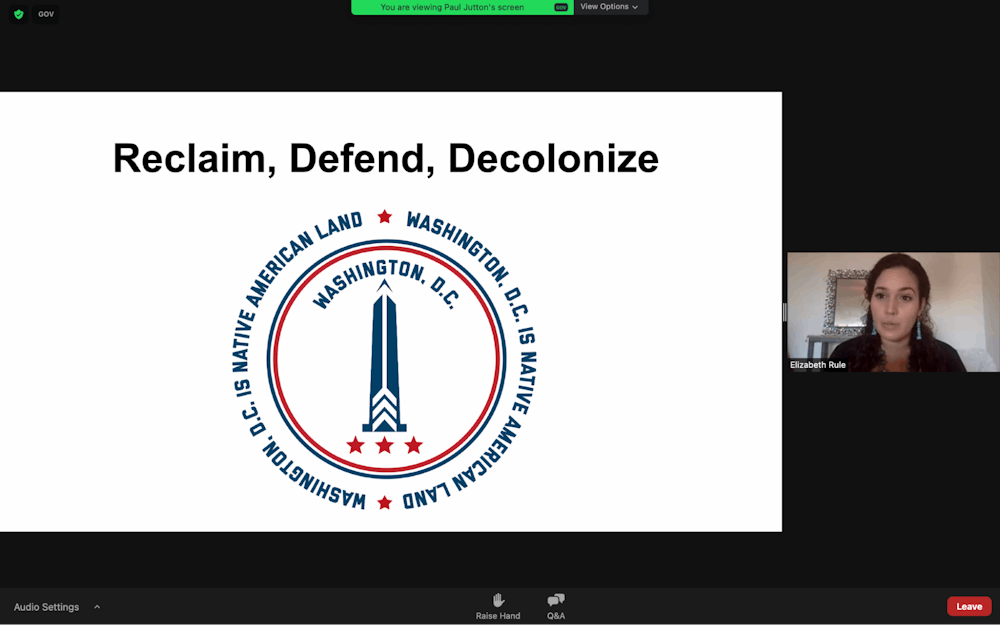Screen dimensions: 1000x625
Task: Click the green encryption shield icon
Action: [18, 14]
